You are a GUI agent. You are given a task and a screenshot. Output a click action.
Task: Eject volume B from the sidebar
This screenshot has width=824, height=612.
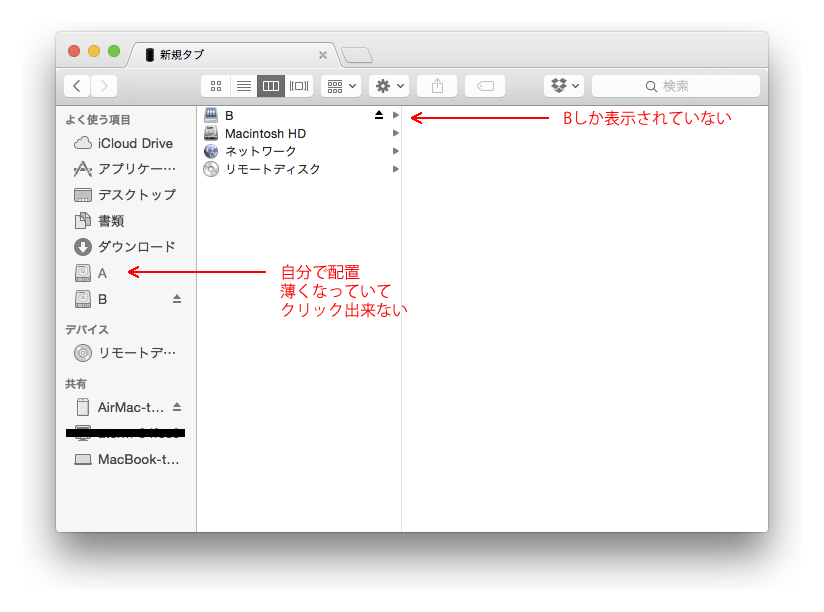coord(177,299)
